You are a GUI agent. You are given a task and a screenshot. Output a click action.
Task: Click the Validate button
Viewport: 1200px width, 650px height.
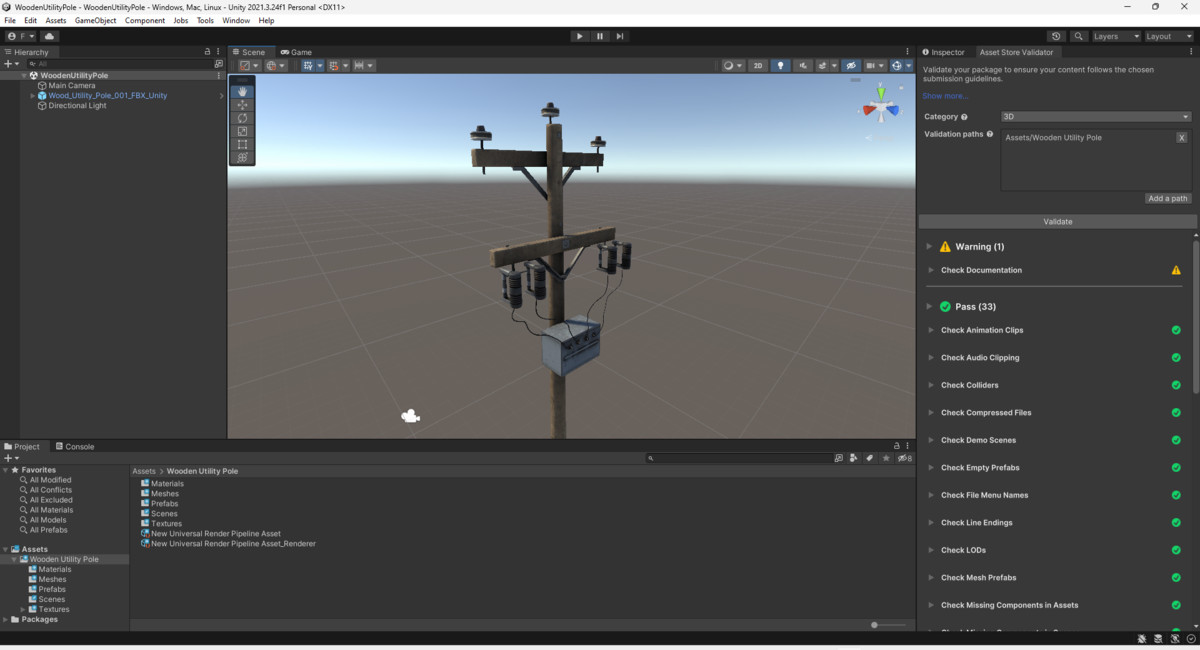click(1057, 221)
